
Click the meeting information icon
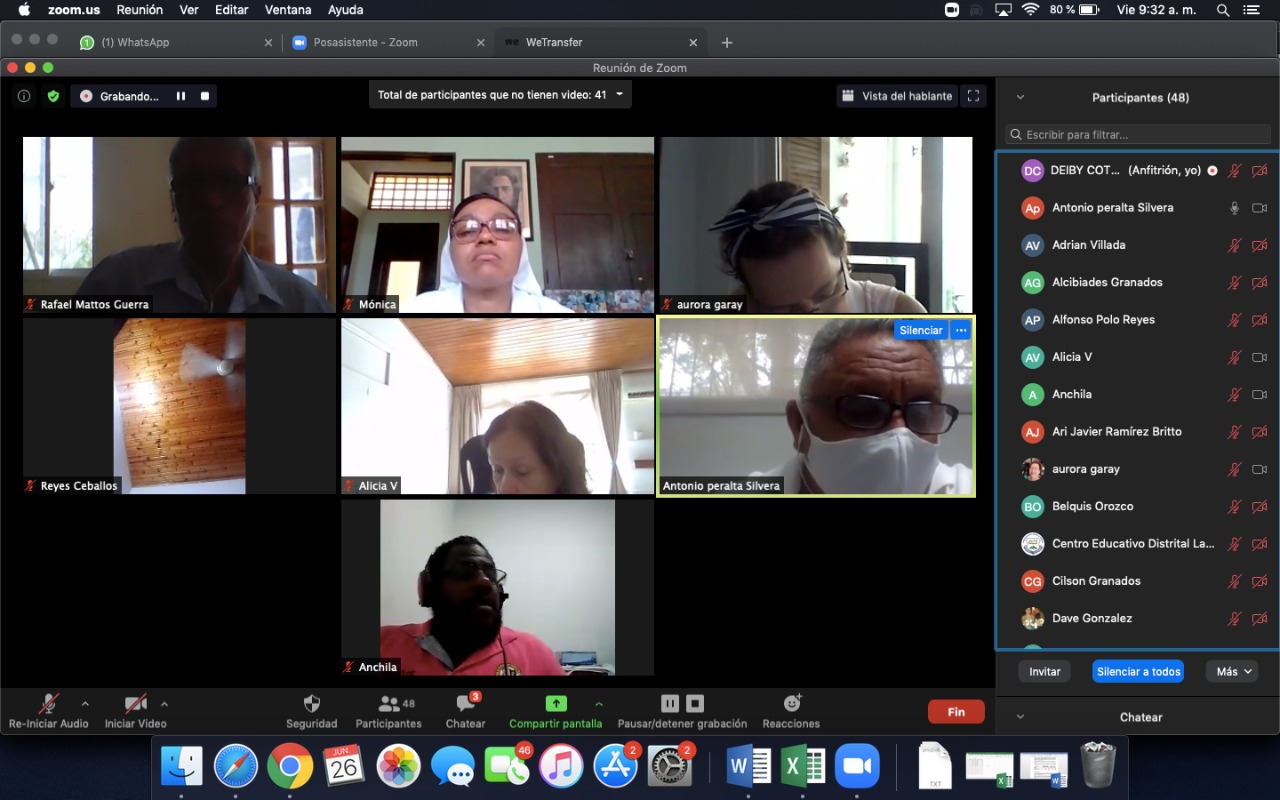click(24, 96)
